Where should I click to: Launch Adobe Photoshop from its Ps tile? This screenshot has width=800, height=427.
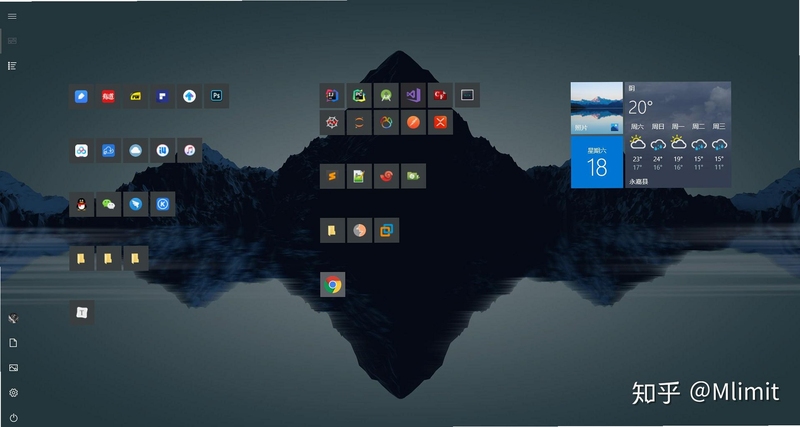(x=216, y=96)
